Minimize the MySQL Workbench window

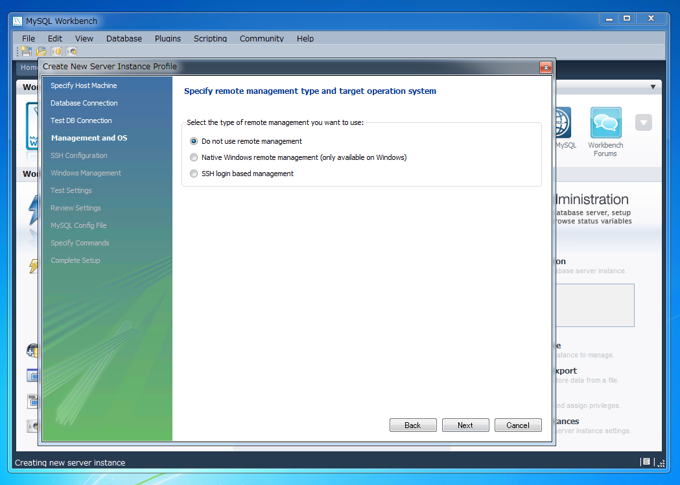(609, 19)
